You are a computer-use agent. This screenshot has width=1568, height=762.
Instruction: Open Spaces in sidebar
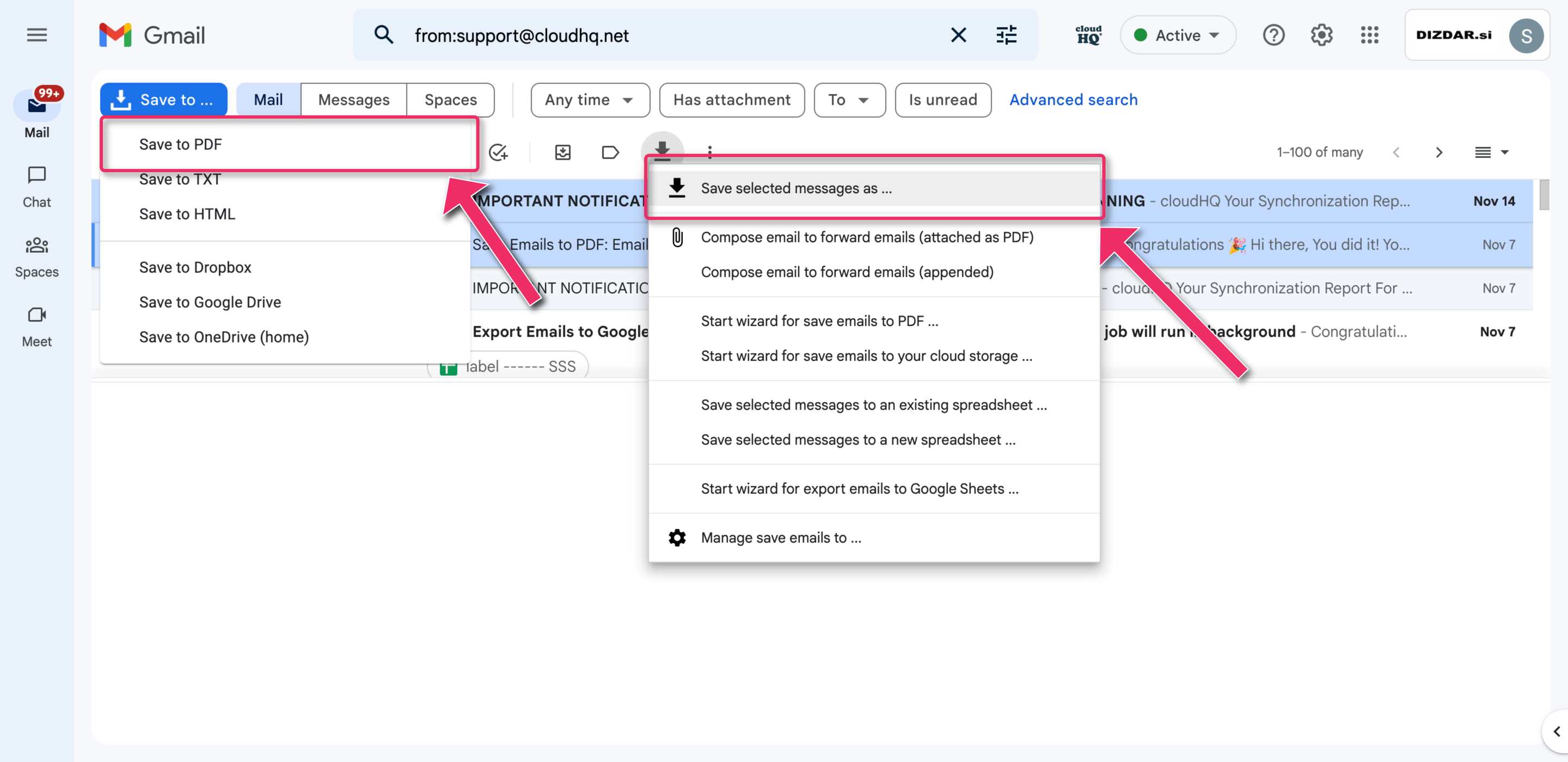click(36, 257)
